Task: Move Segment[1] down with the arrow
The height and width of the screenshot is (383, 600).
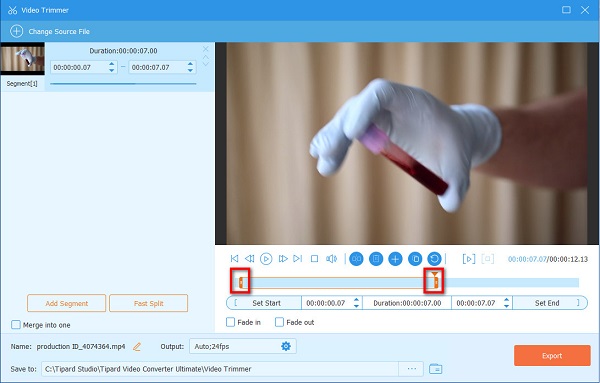Action: 205,64
